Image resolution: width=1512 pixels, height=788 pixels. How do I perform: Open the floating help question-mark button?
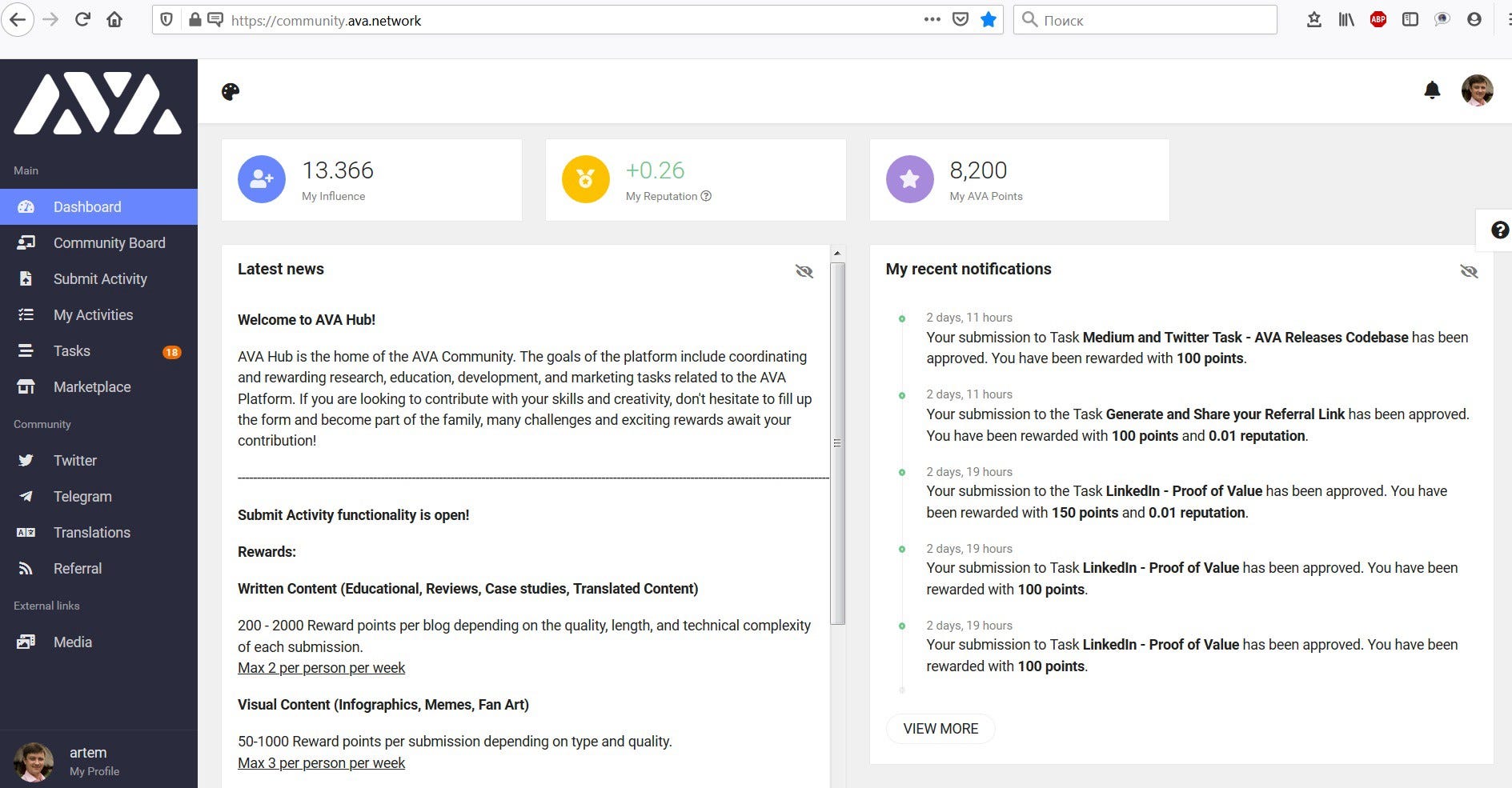coord(1499,230)
